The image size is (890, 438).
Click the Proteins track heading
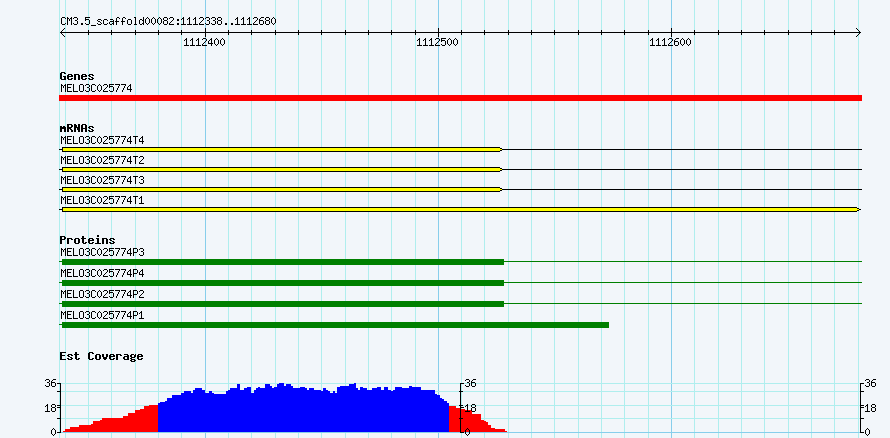point(87,240)
